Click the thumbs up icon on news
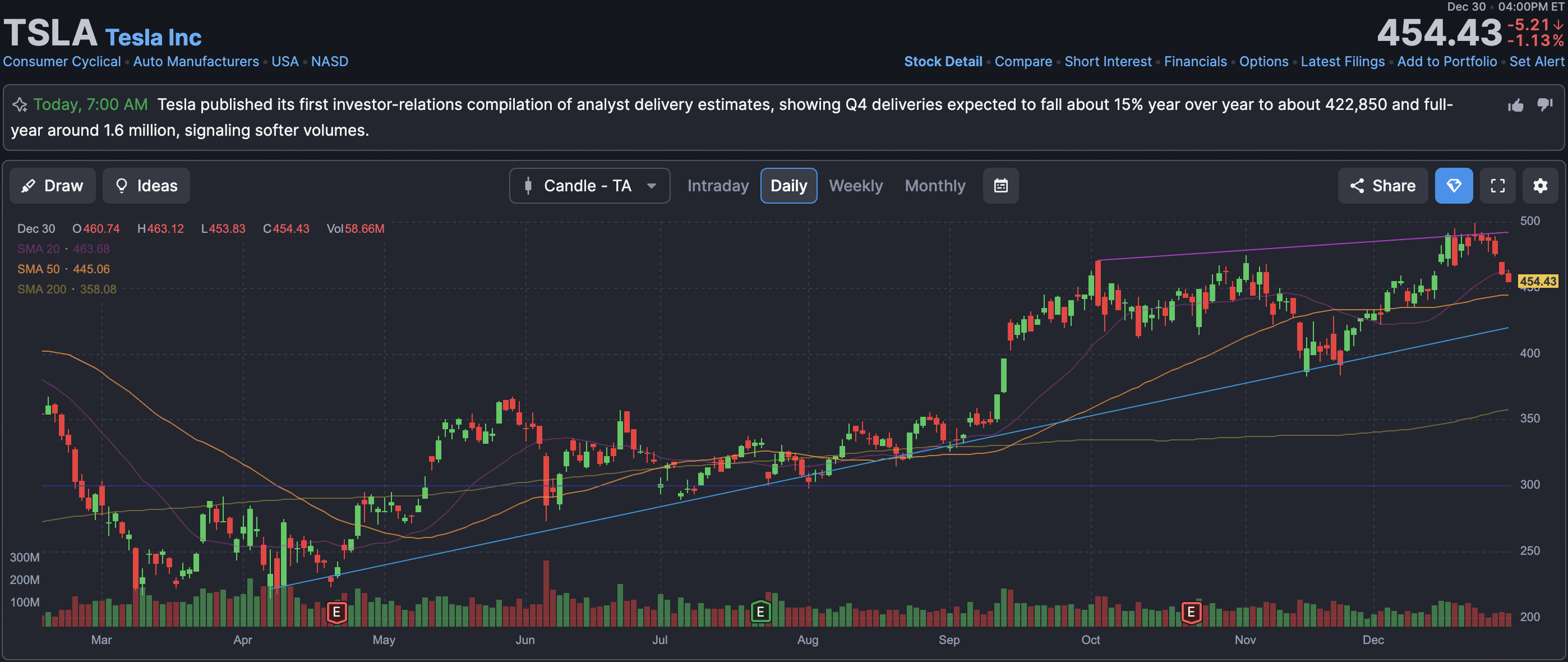1568x662 pixels. tap(1515, 105)
